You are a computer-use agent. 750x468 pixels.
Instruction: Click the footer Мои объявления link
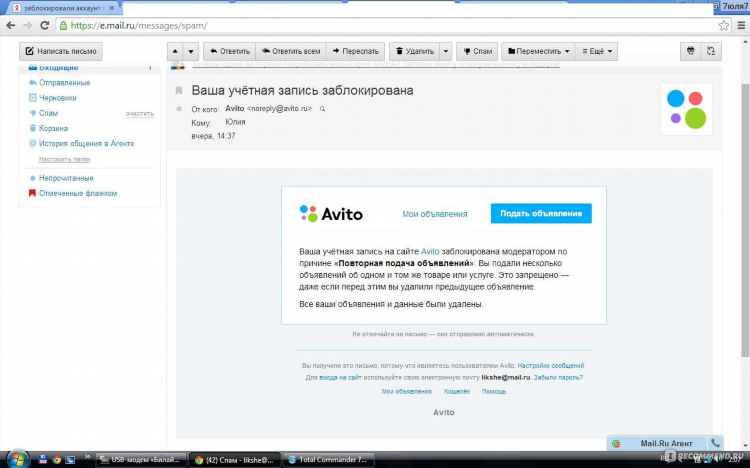406,391
